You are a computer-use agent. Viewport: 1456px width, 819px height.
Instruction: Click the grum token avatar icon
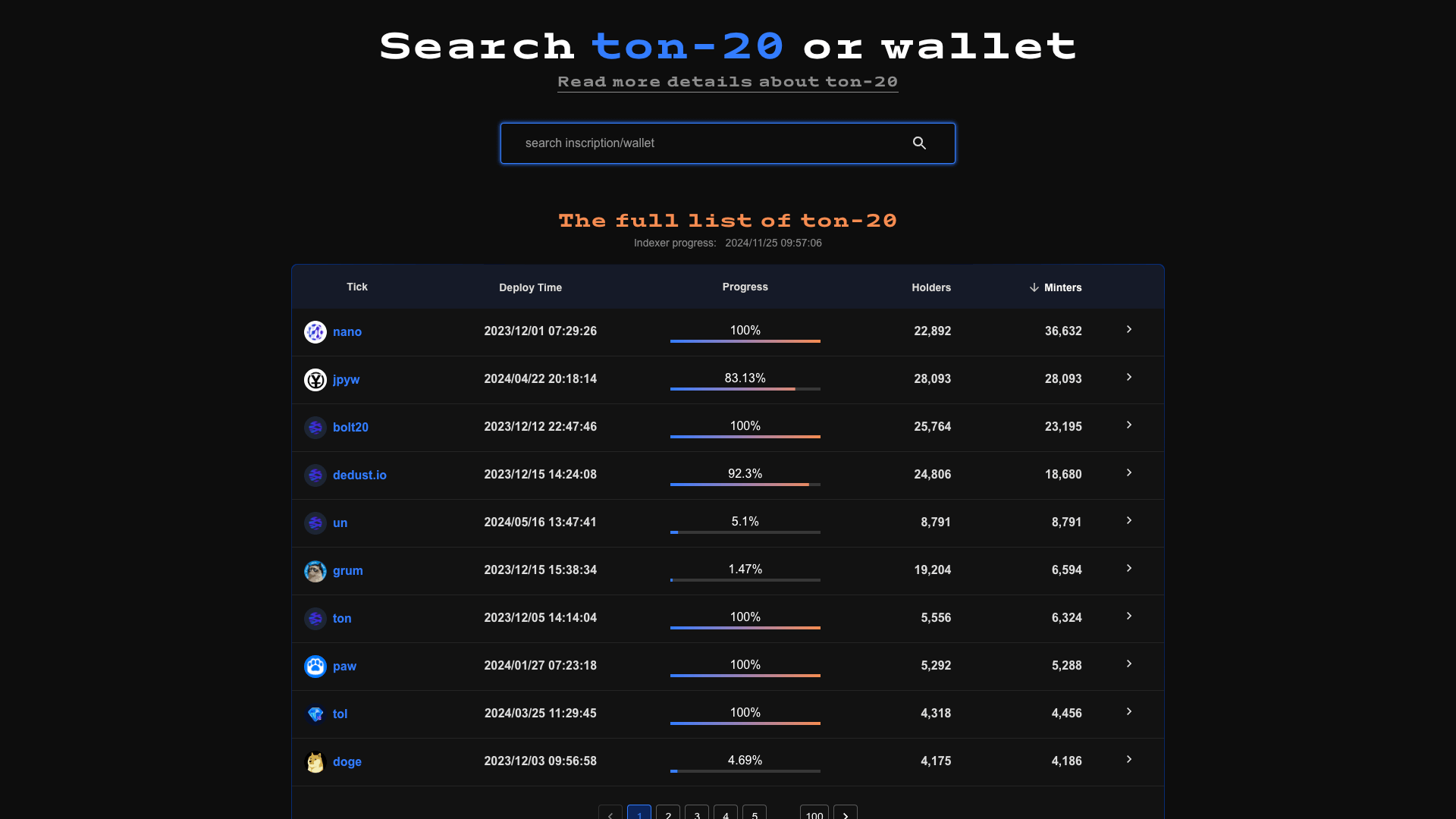pyautogui.click(x=315, y=571)
